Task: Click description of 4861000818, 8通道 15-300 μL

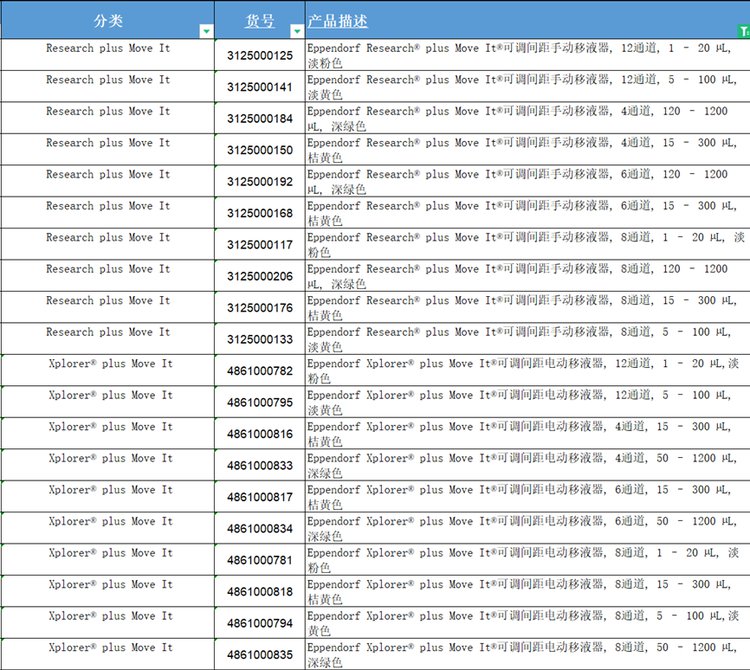Action: [x=528, y=592]
